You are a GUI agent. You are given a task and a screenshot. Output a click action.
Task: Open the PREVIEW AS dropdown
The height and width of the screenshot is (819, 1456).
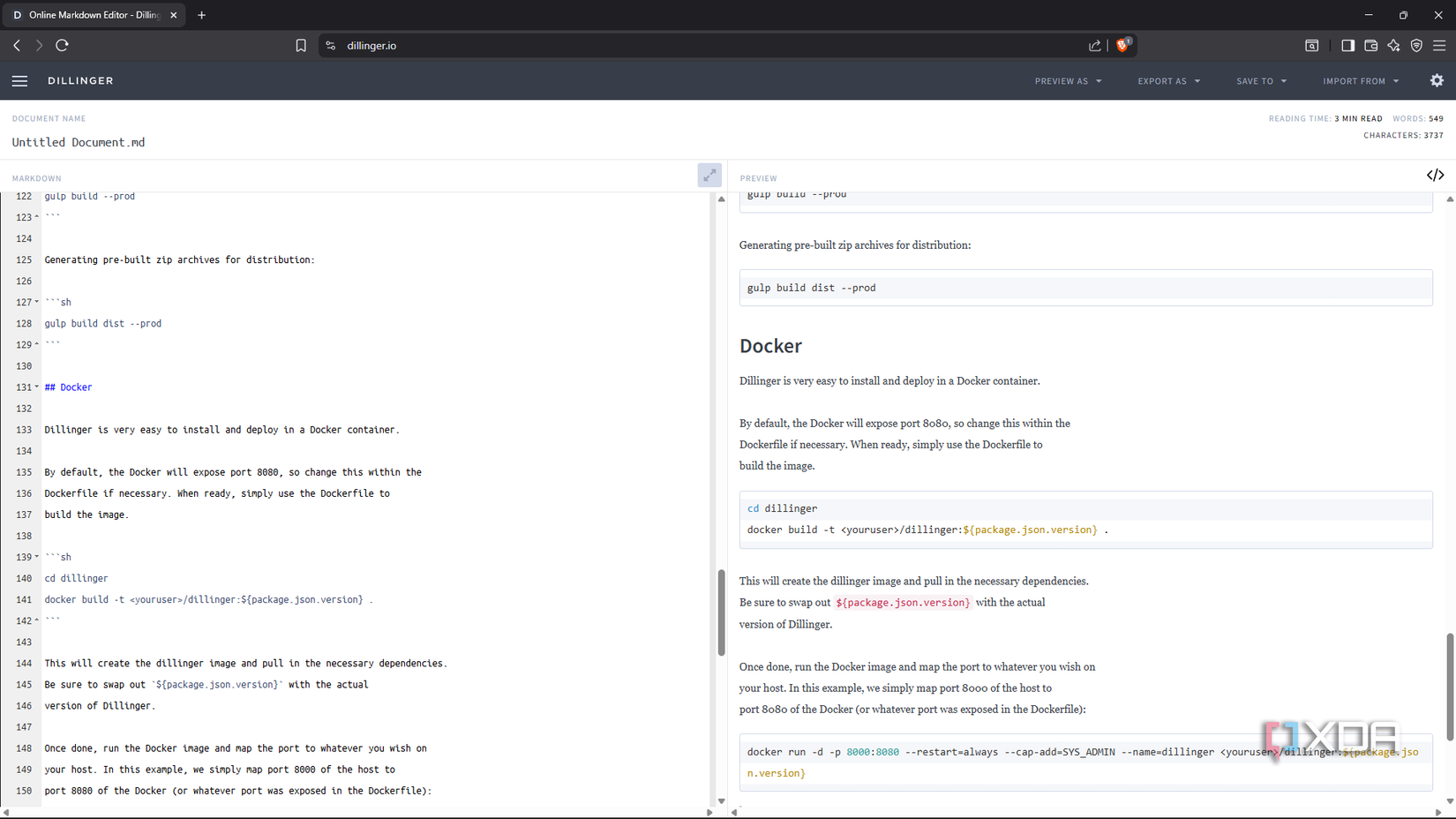[x=1068, y=80]
